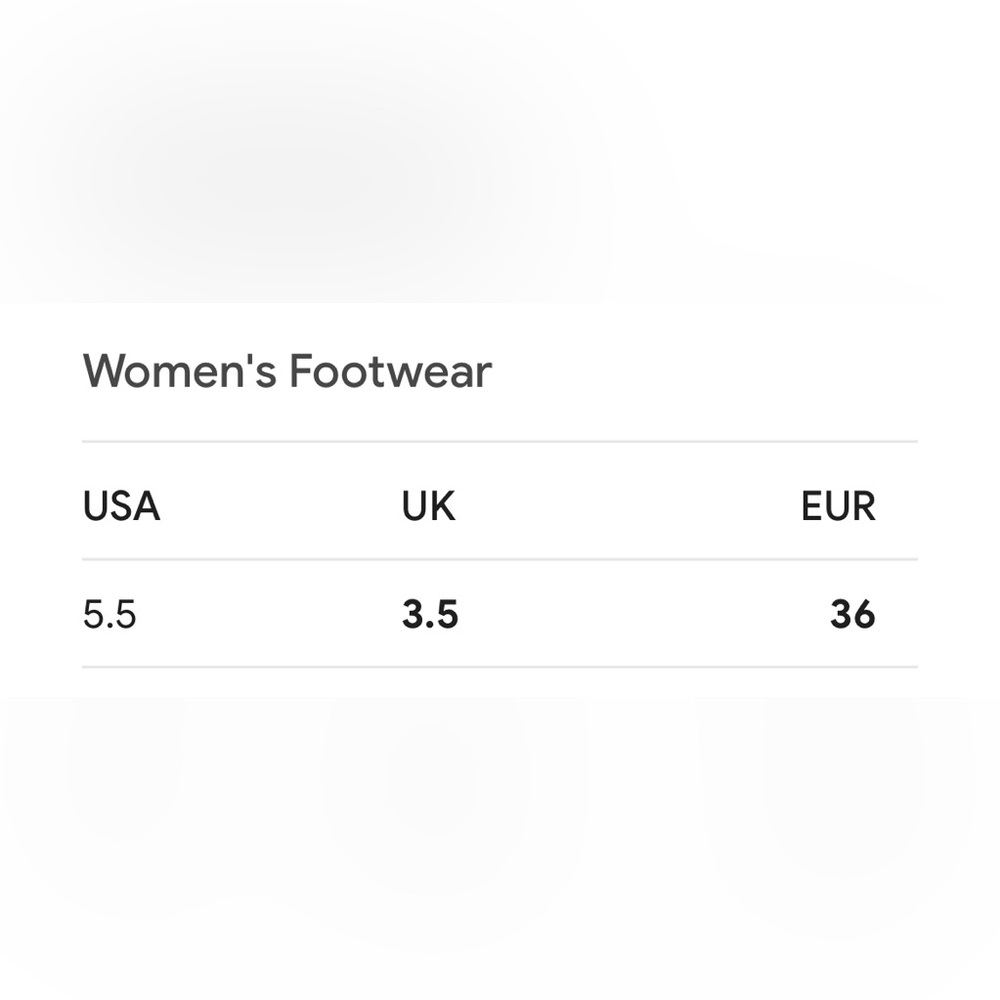Click the word Women's in the heading
This screenshot has width=1000, height=1000.
[x=180, y=371]
